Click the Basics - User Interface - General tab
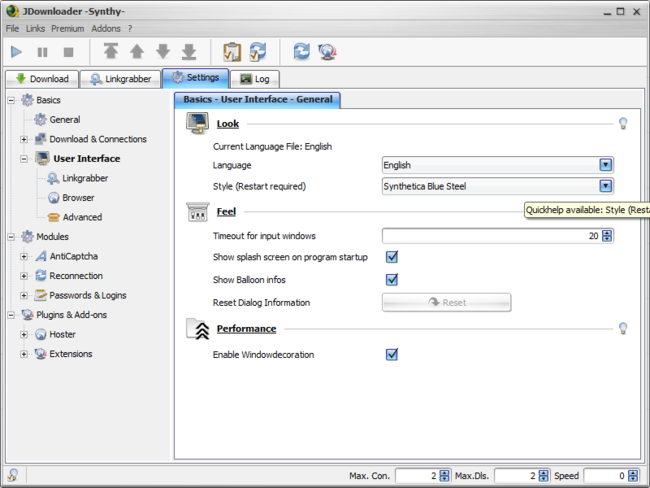Image resolution: width=650 pixels, height=488 pixels. [x=257, y=100]
